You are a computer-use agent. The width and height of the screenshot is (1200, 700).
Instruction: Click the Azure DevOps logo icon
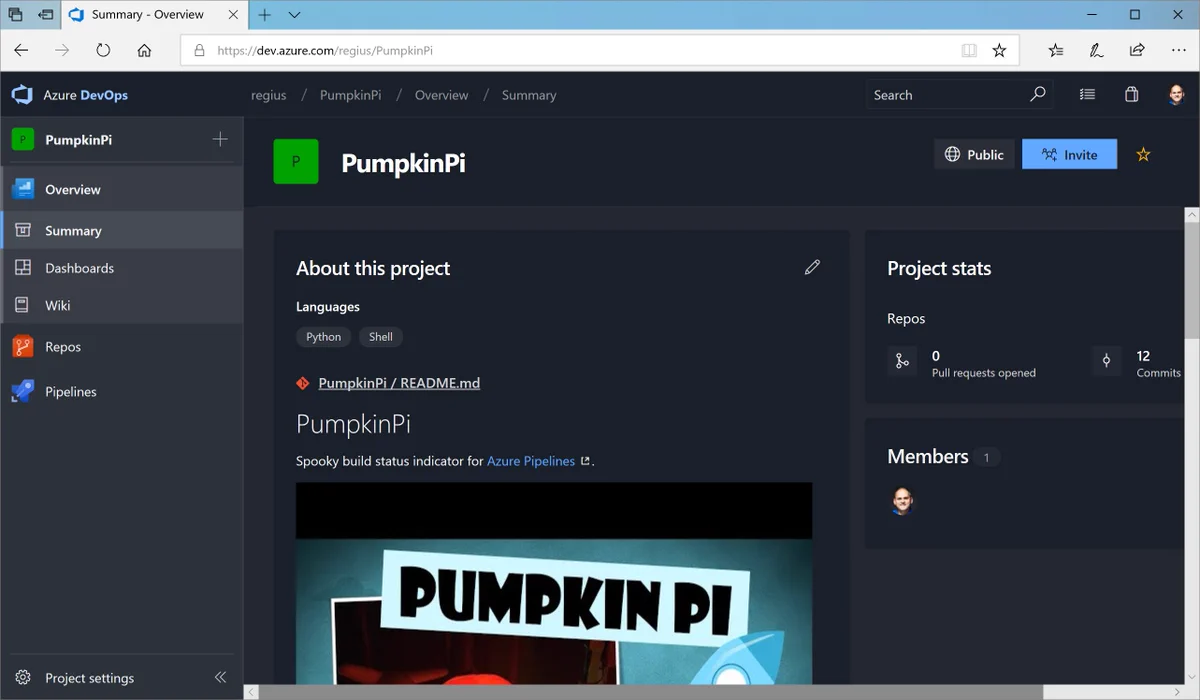tap(23, 95)
